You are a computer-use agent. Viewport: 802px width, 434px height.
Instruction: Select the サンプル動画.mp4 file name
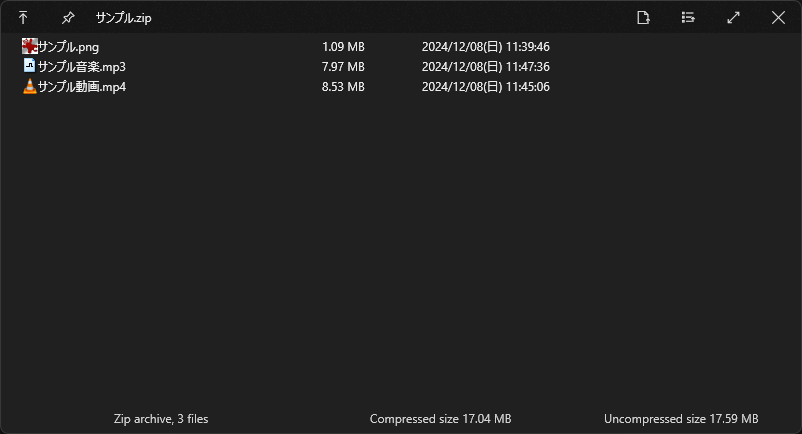point(82,87)
